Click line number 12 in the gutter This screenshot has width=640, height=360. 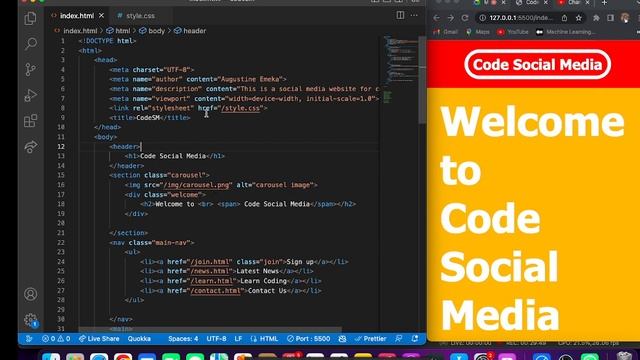[60, 147]
